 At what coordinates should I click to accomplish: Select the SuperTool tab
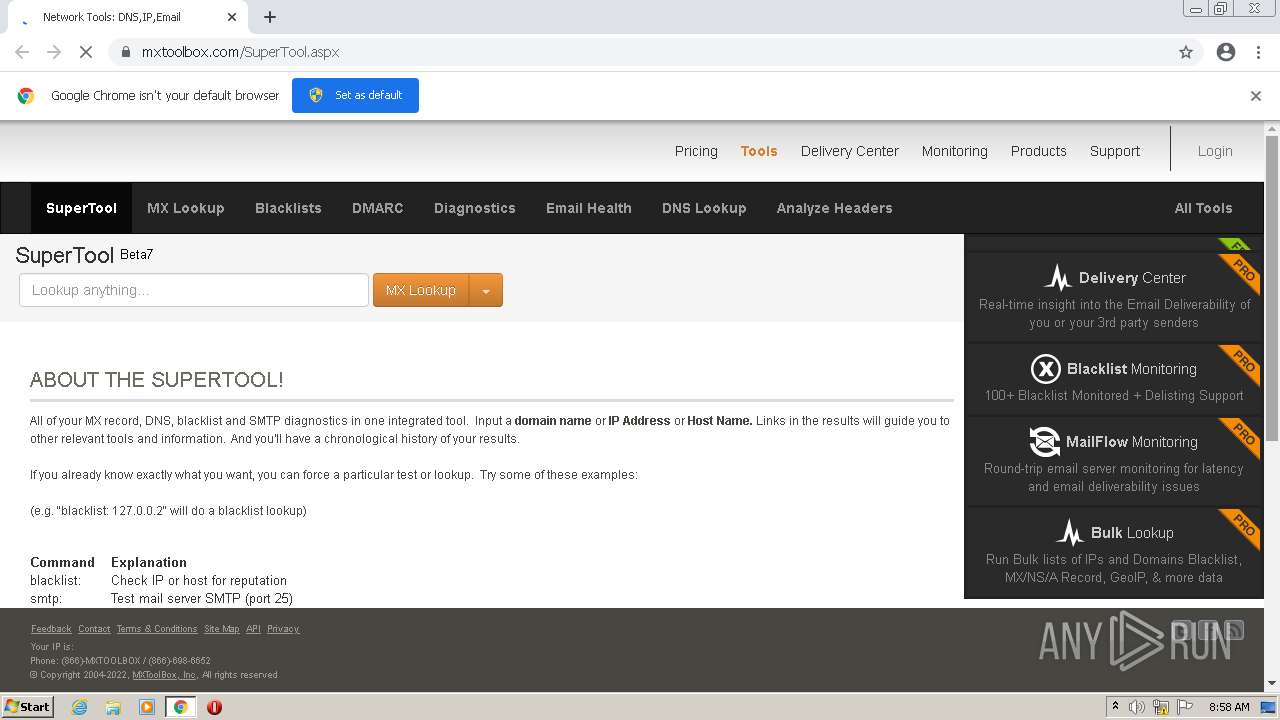click(x=81, y=208)
